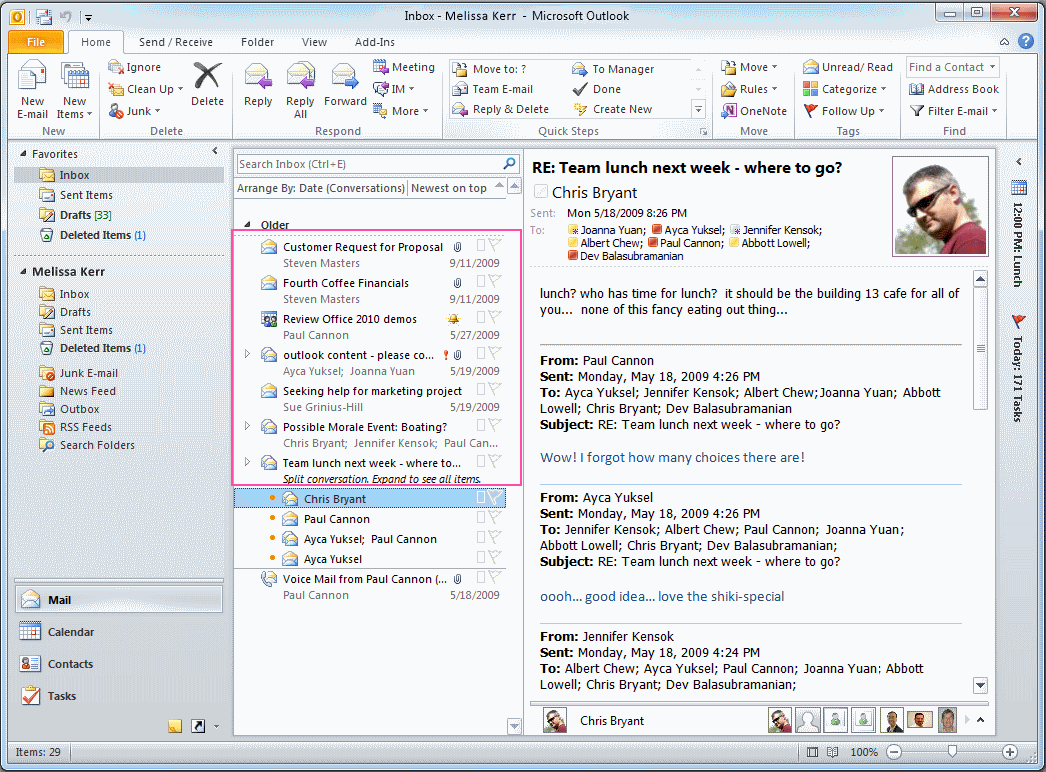This screenshot has width=1046, height=772.
Task: Open the Categorize color menu
Action: (845, 89)
